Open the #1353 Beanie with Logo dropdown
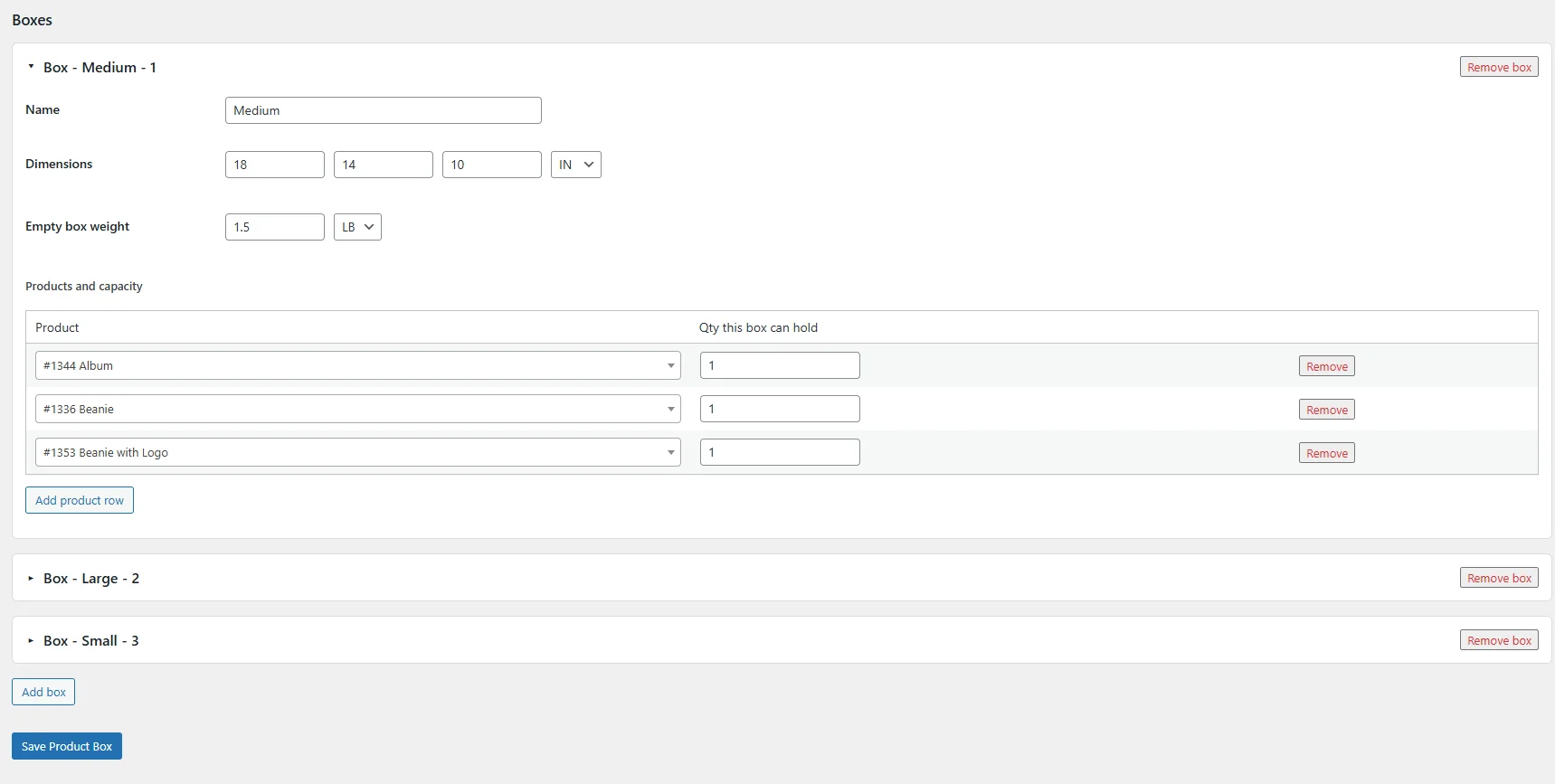Image resolution: width=1555 pixels, height=784 pixels. 358,452
